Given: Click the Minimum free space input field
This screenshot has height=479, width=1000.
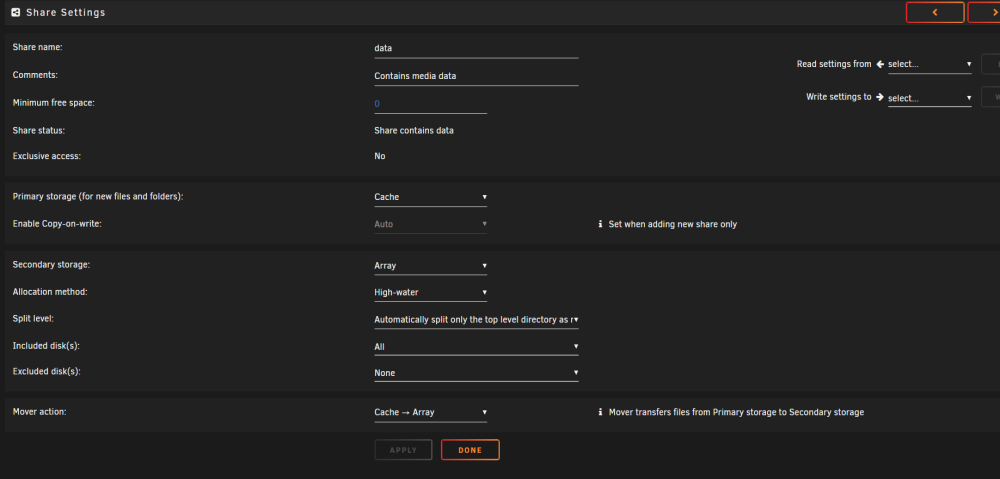Looking at the screenshot, I should click(x=430, y=104).
